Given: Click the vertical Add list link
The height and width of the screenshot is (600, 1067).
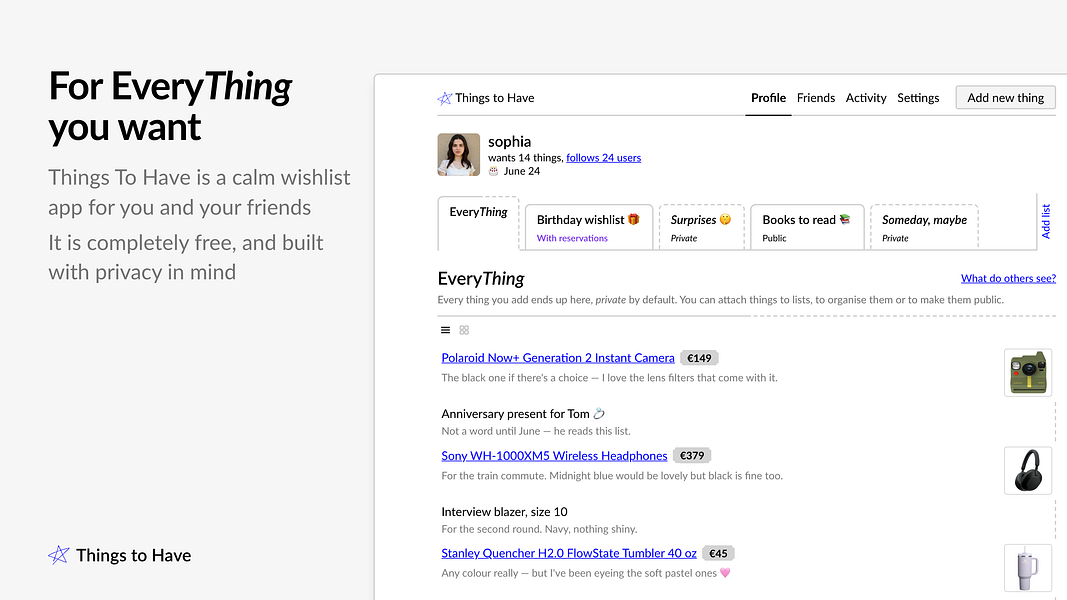Looking at the screenshot, I should pyautogui.click(x=1046, y=221).
